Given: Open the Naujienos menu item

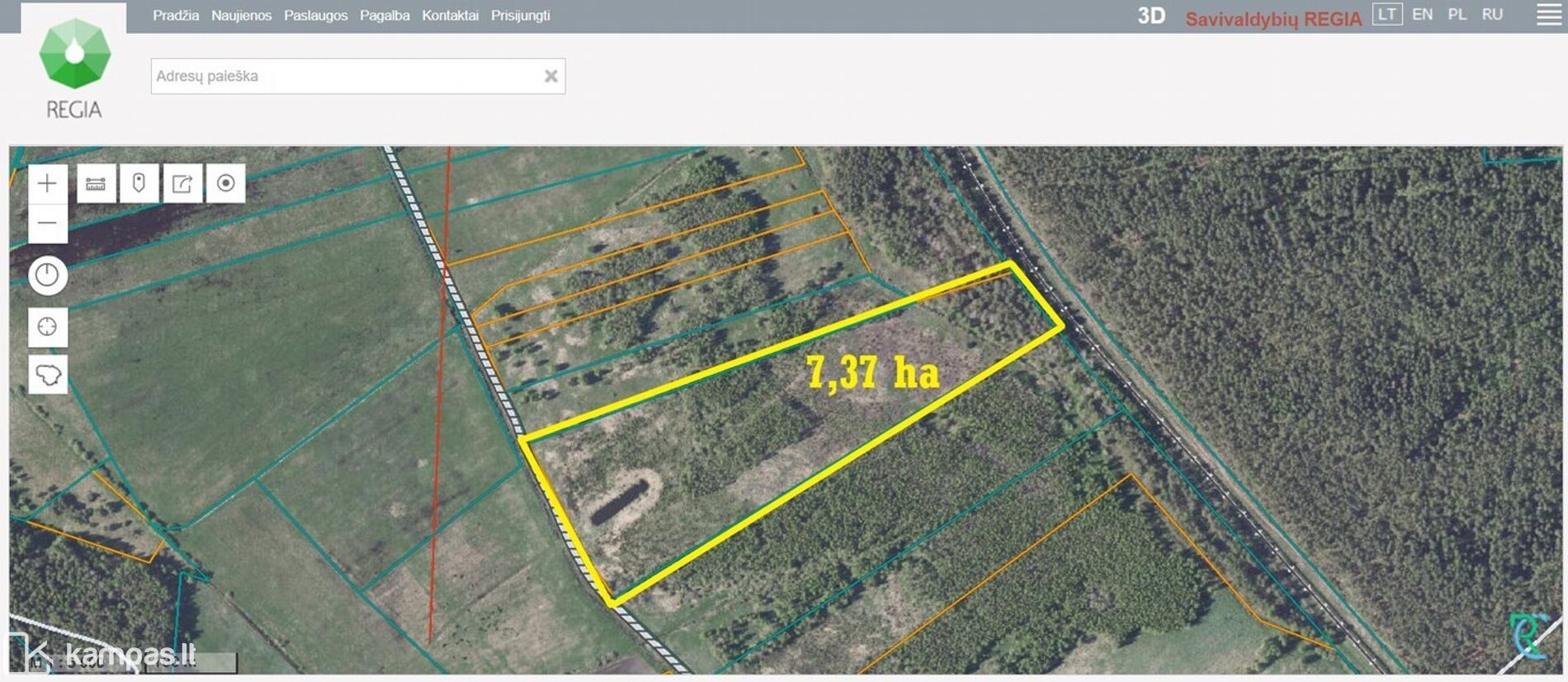Looking at the screenshot, I should click(x=241, y=16).
